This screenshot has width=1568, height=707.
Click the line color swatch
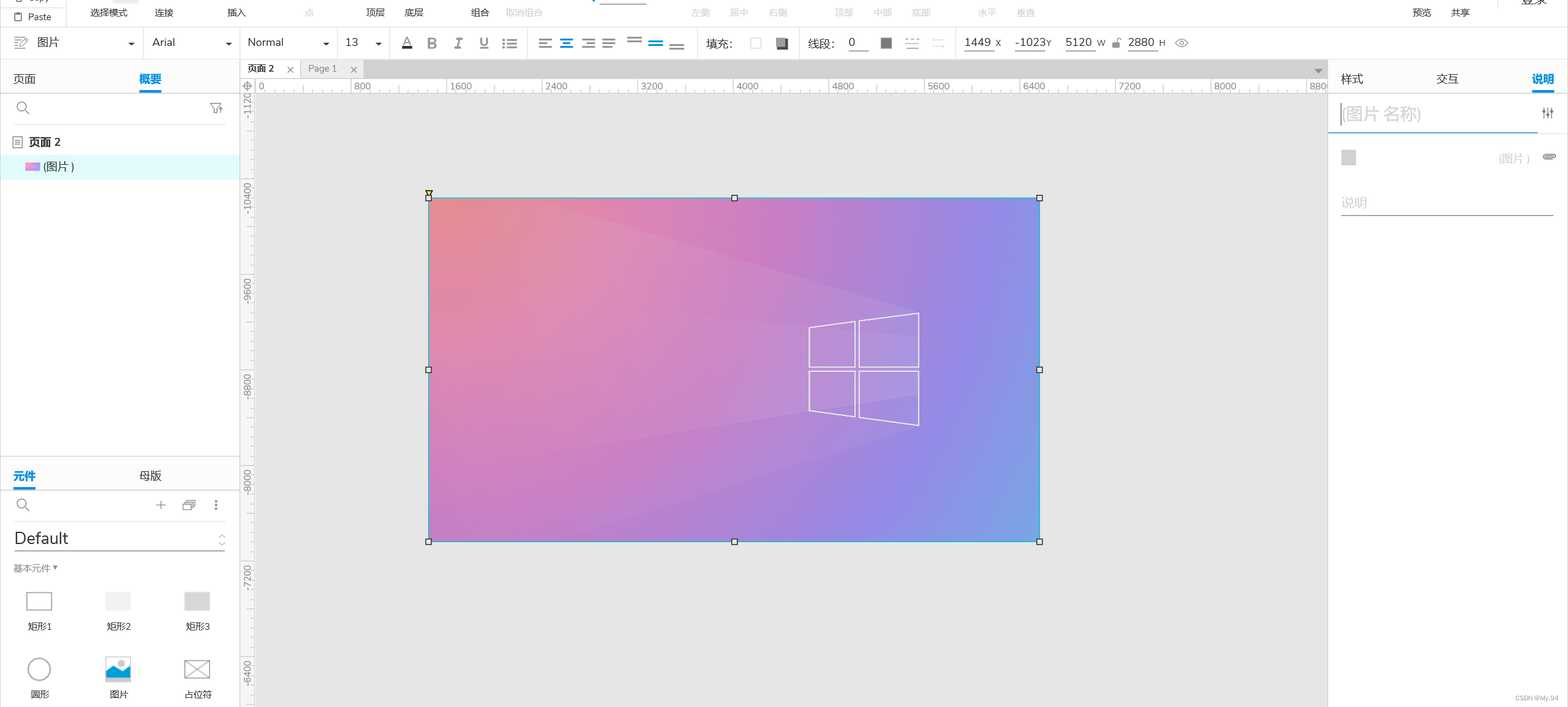click(886, 43)
